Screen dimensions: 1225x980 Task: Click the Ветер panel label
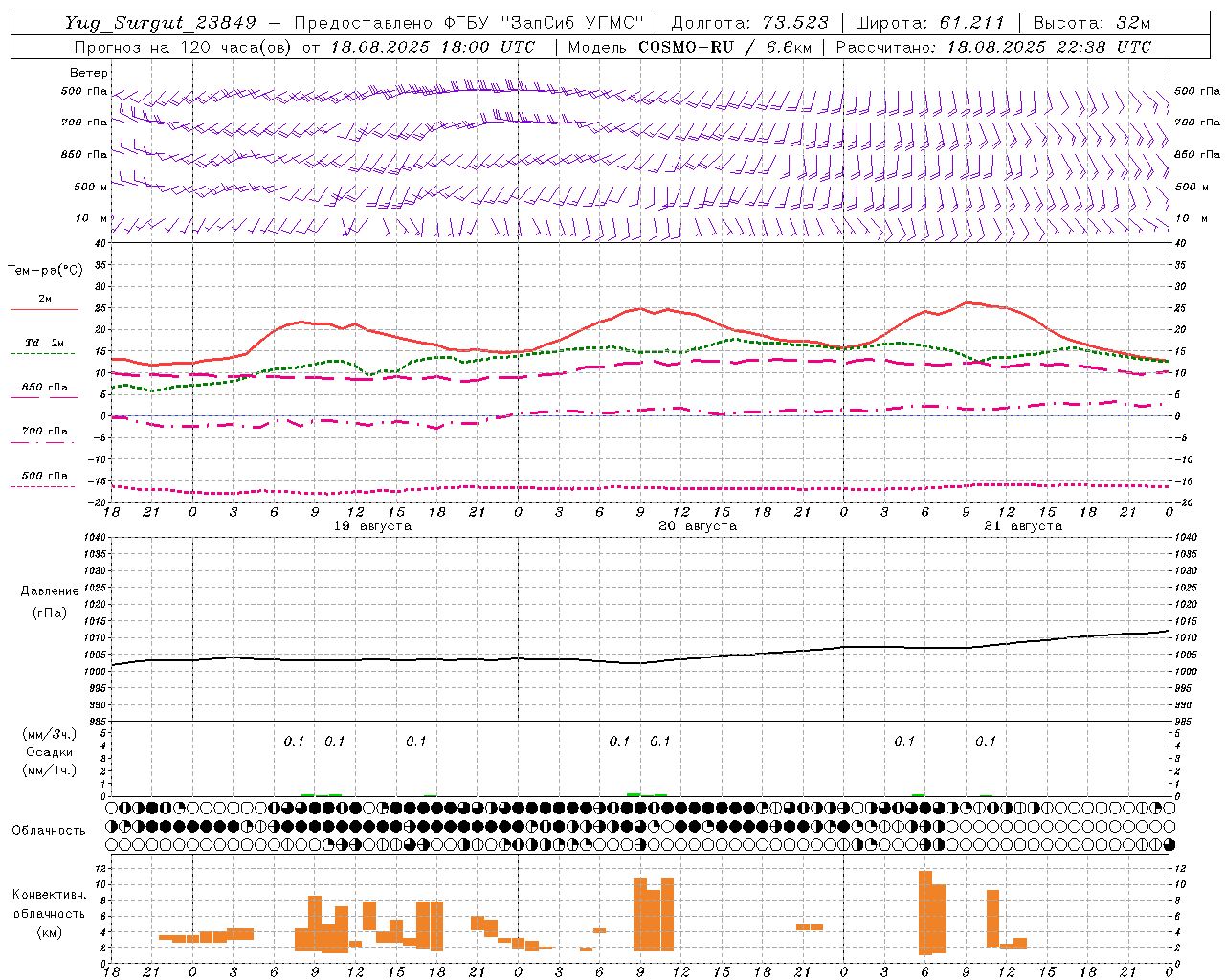[x=89, y=73]
